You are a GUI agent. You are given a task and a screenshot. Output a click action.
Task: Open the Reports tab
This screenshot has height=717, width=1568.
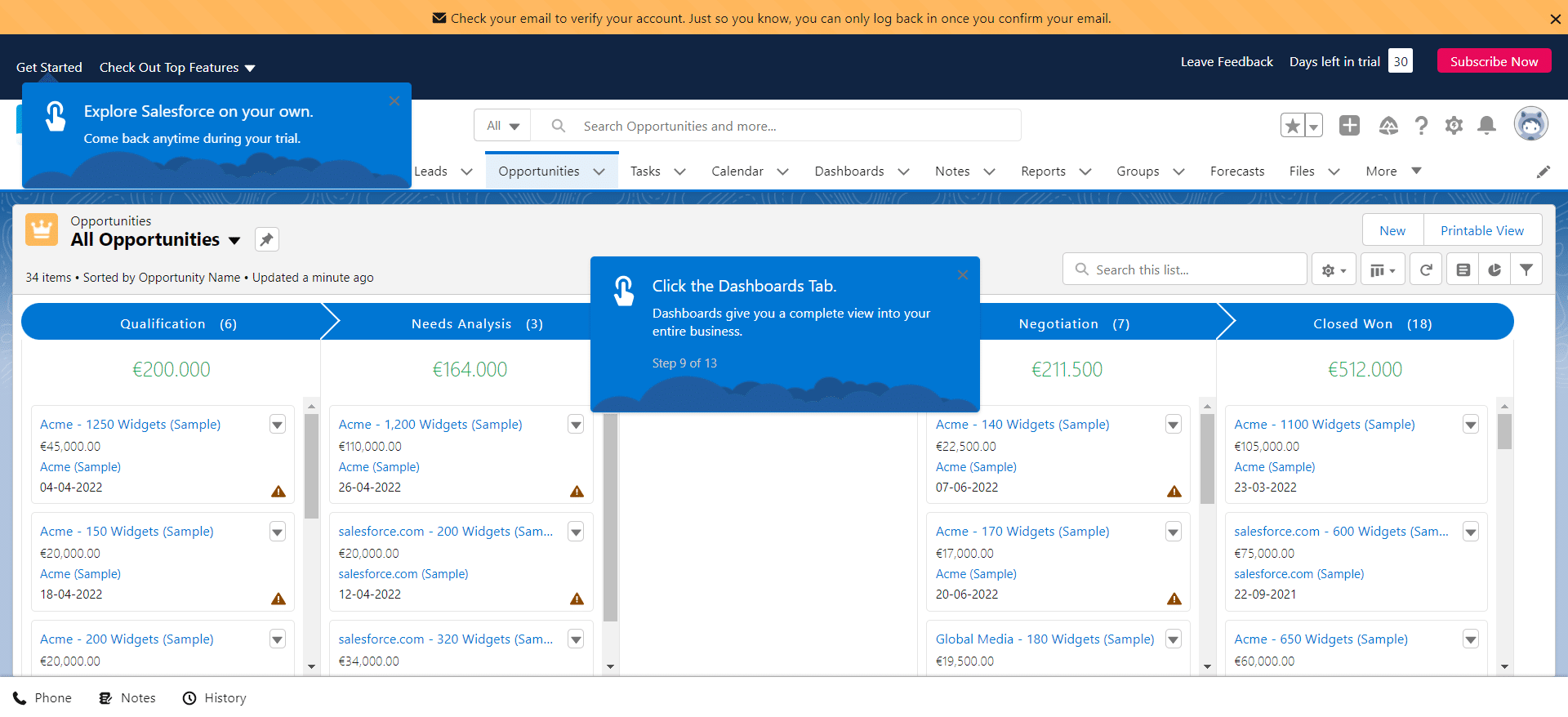click(1043, 171)
